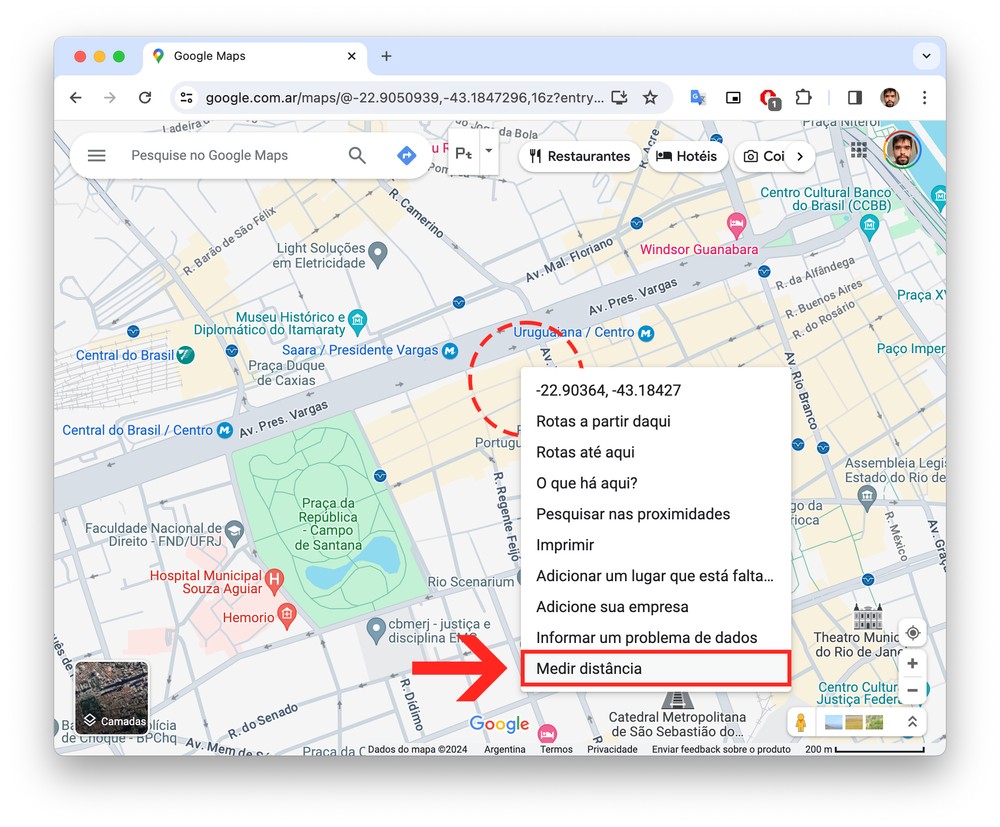Expand the map imagery strip
Image resolution: width=1000 pixels, height=827 pixels.
tap(912, 721)
